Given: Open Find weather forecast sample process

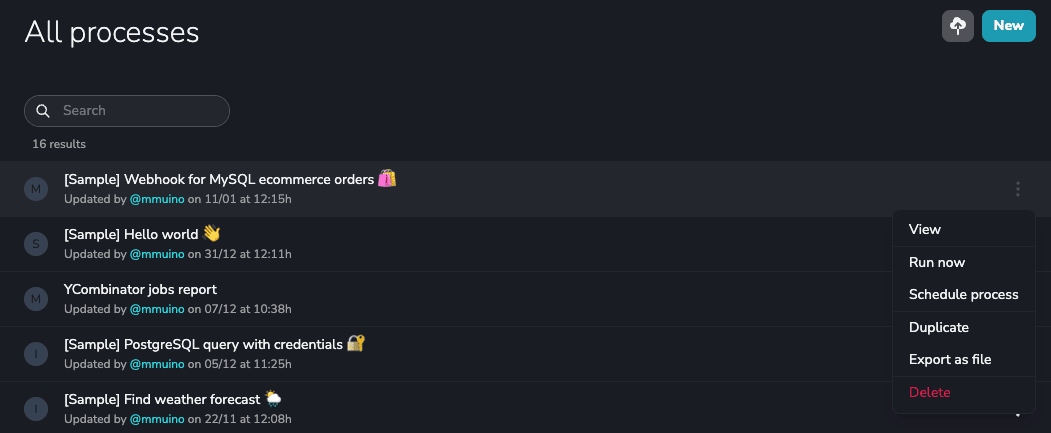Looking at the screenshot, I should tap(172, 399).
